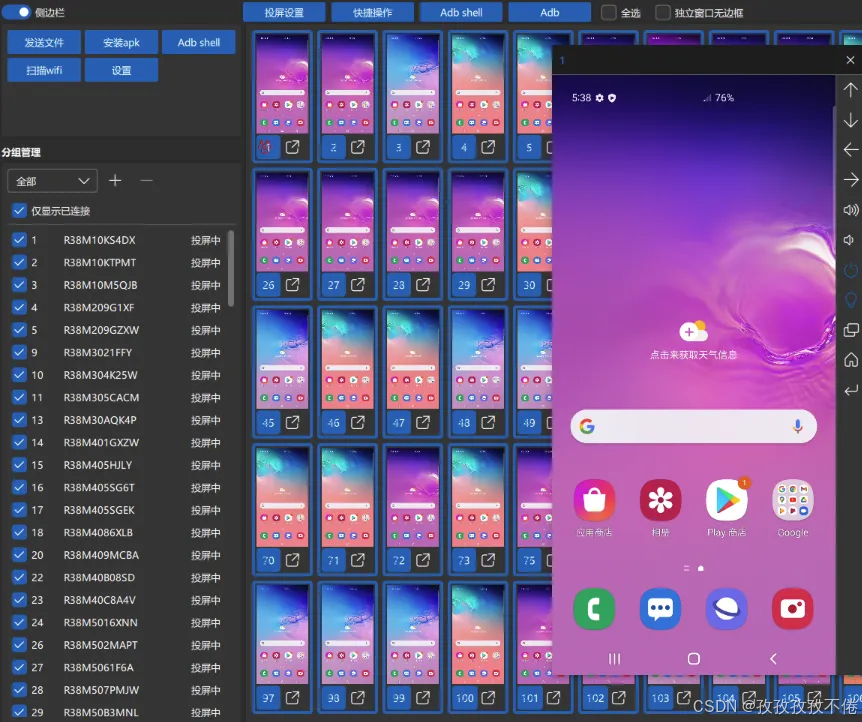Select device row R38M507PMJW

[117, 690]
